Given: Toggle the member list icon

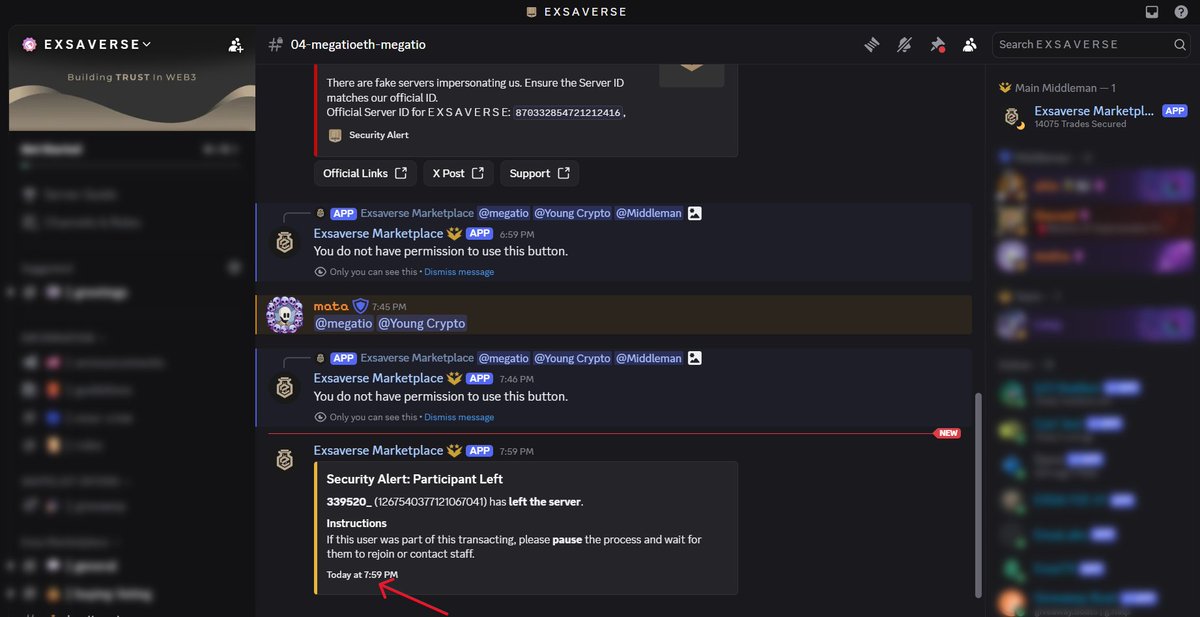Looking at the screenshot, I should coord(969,44).
